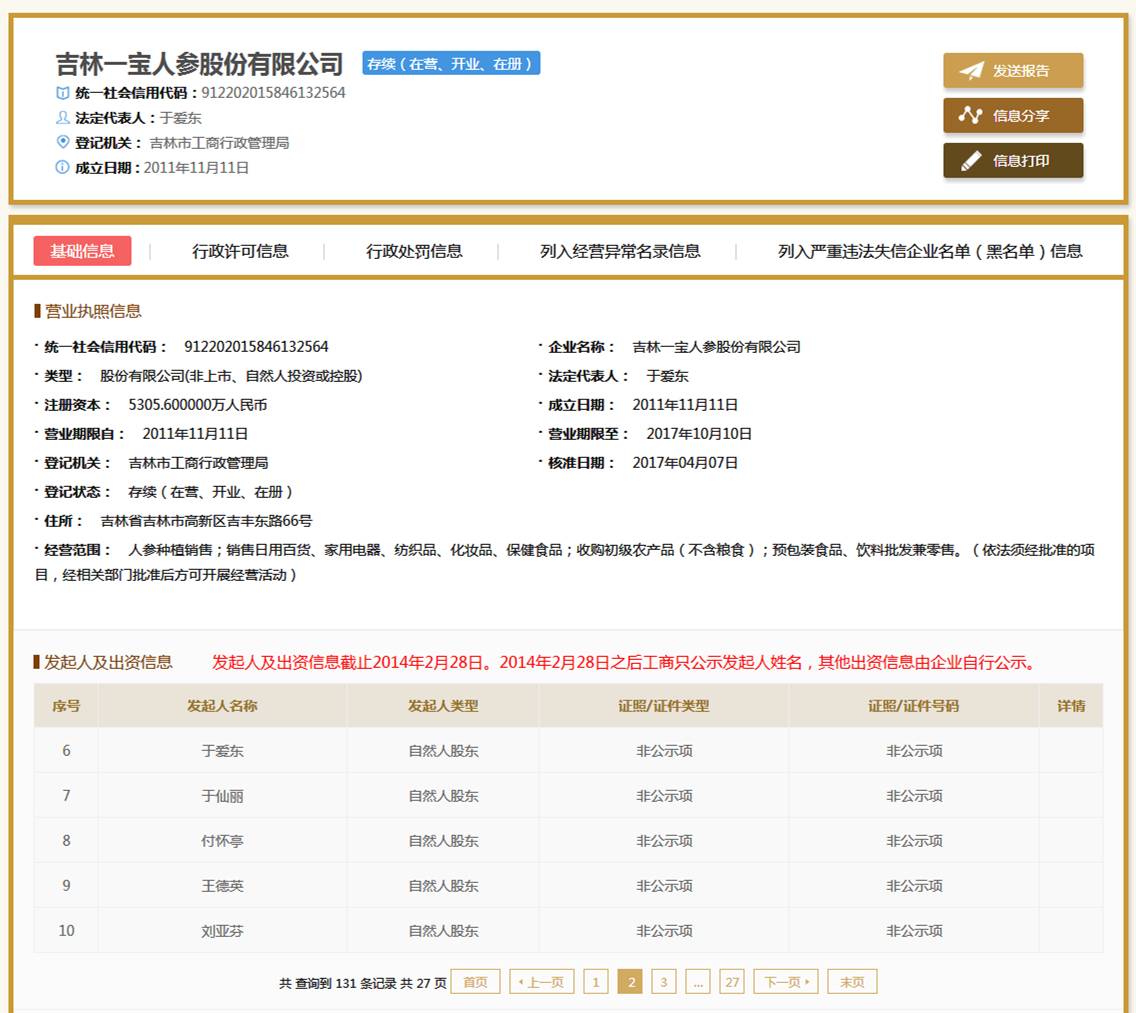Click the legal representative person icon
This screenshot has width=1136, height=1013.
point(63,117)
